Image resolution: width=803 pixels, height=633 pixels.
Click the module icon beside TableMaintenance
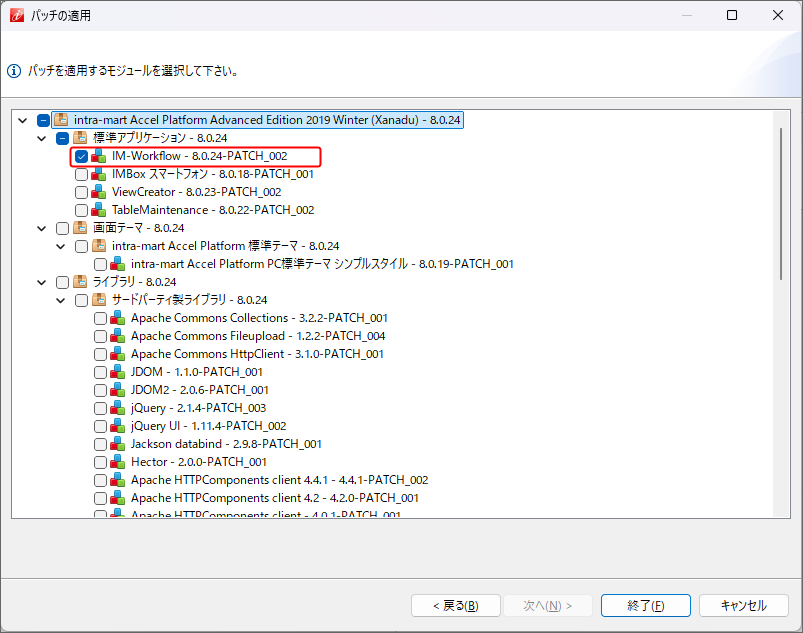[x=98, y=210]
